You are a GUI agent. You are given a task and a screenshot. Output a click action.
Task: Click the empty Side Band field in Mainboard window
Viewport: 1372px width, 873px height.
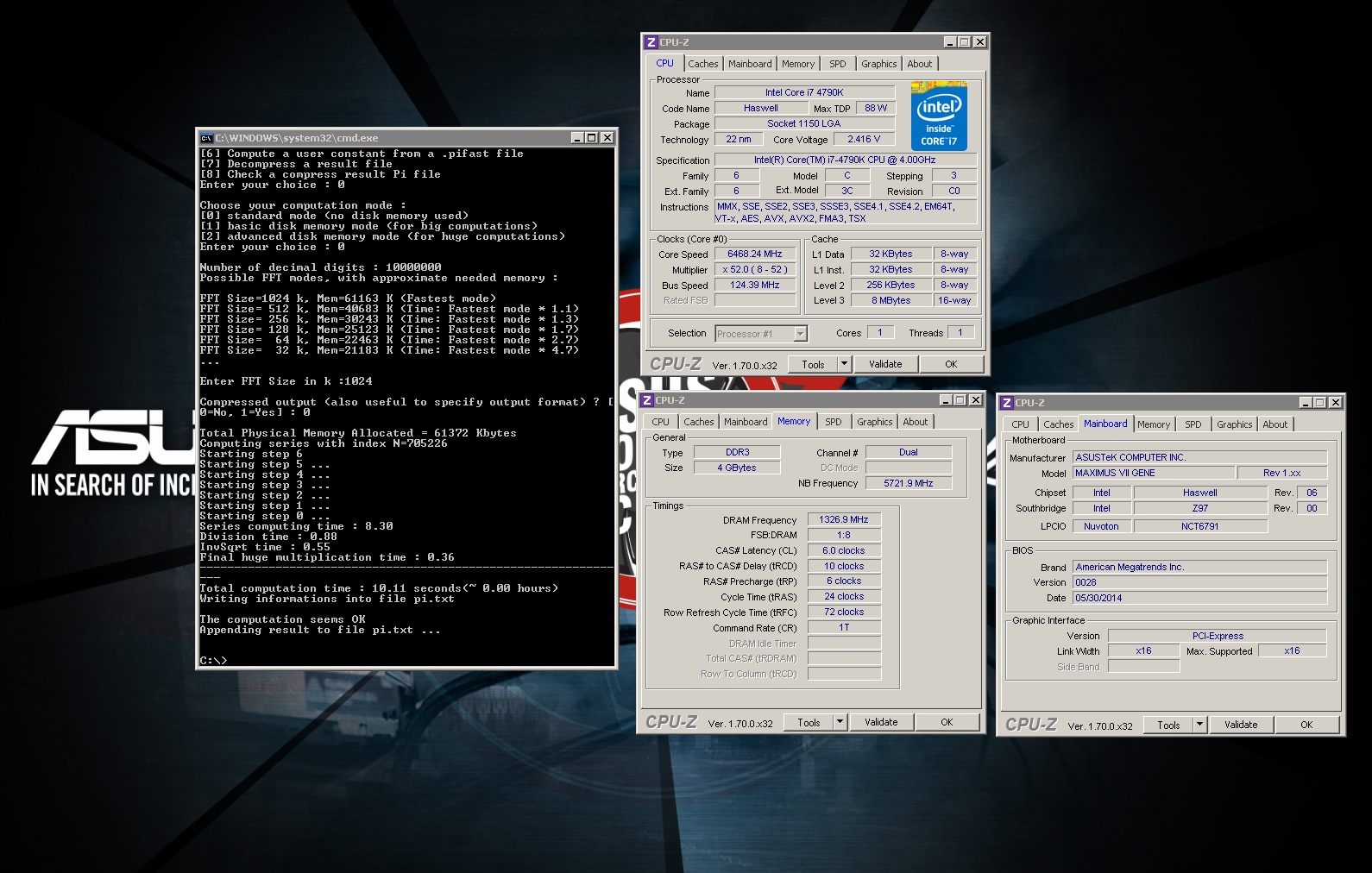click(1143, 666)
